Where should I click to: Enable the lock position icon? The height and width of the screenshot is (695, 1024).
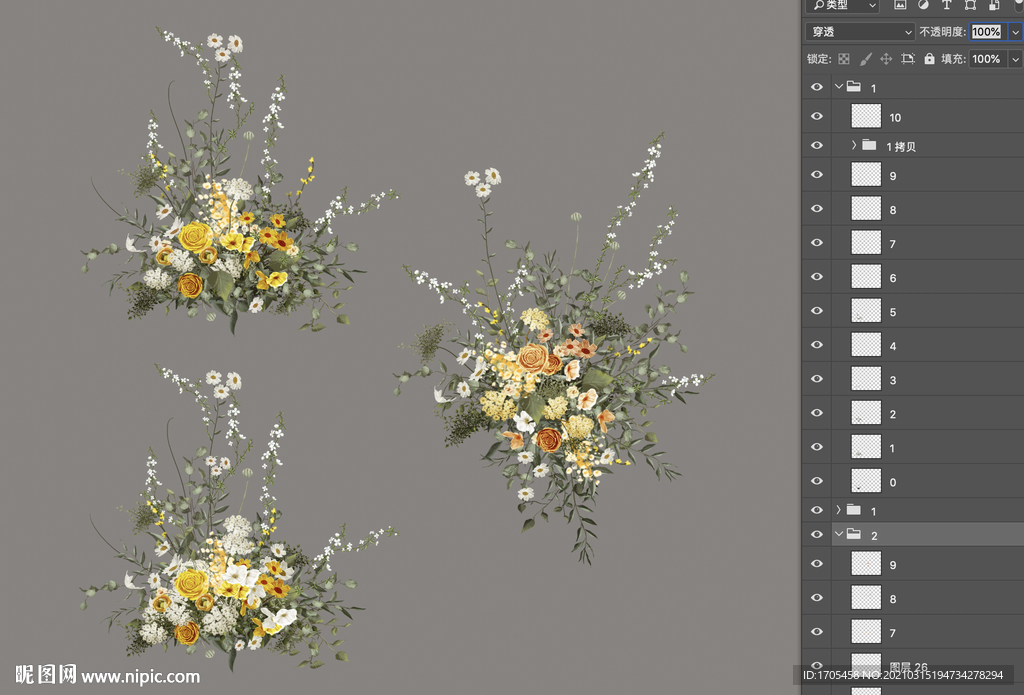point(886,59)
